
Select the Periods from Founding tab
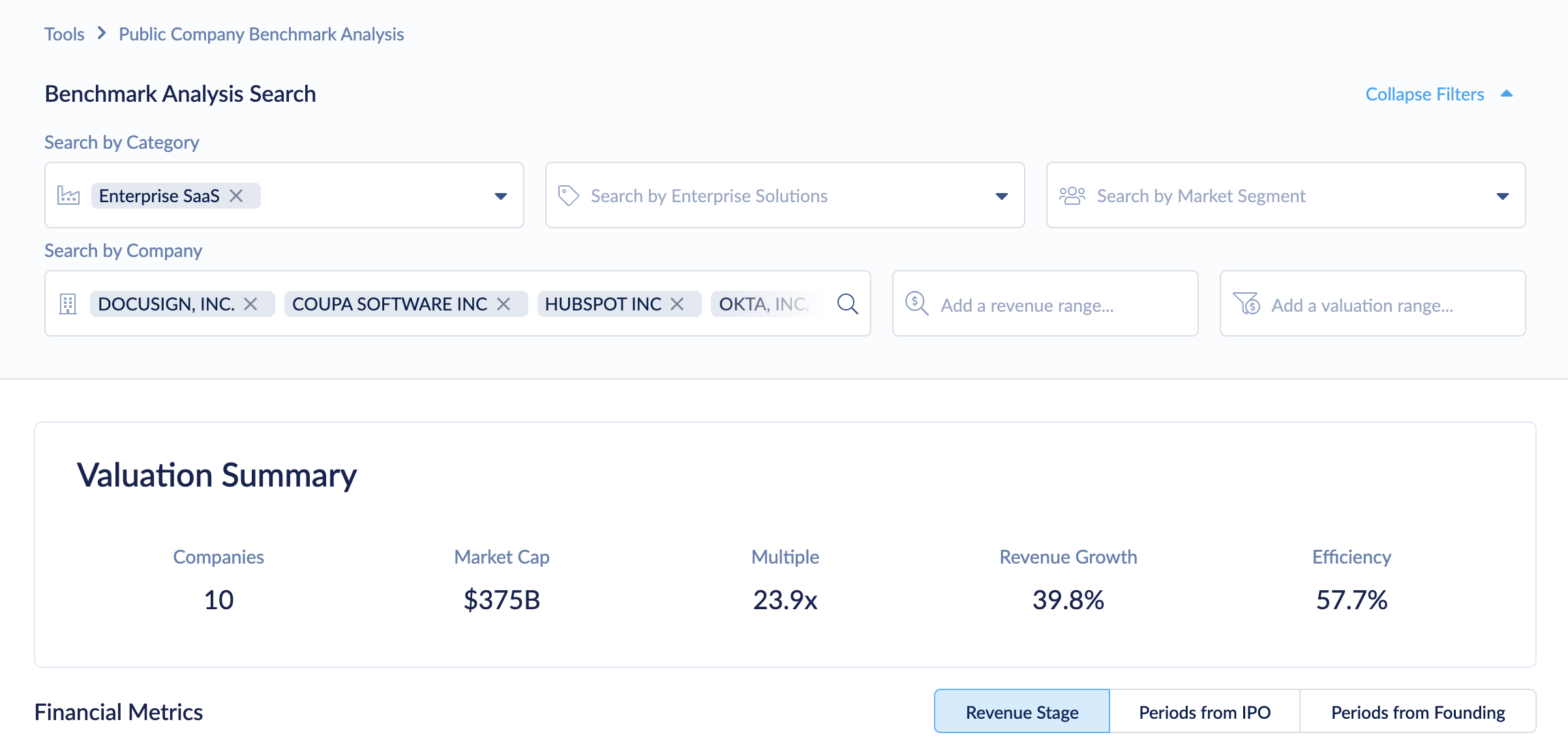[1417, 712]
